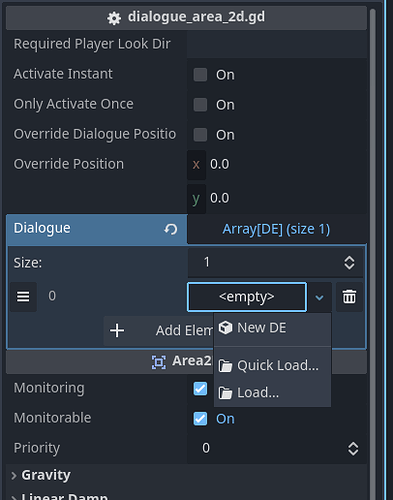This screenshot has width=393, height=500.
Task: Click the cube icon next to New DE
Action: click(226, 328)
